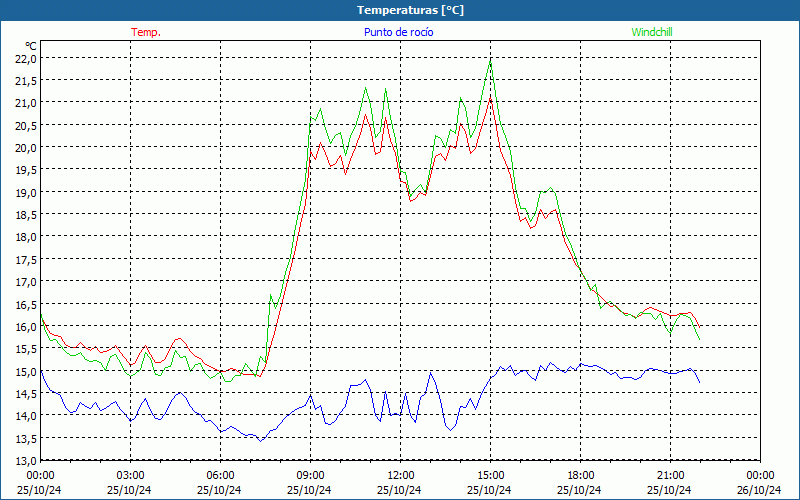Screen dimensions: 800x500
Task: Click the 21,0 y-axis label
Action: [x=26, y=103]
